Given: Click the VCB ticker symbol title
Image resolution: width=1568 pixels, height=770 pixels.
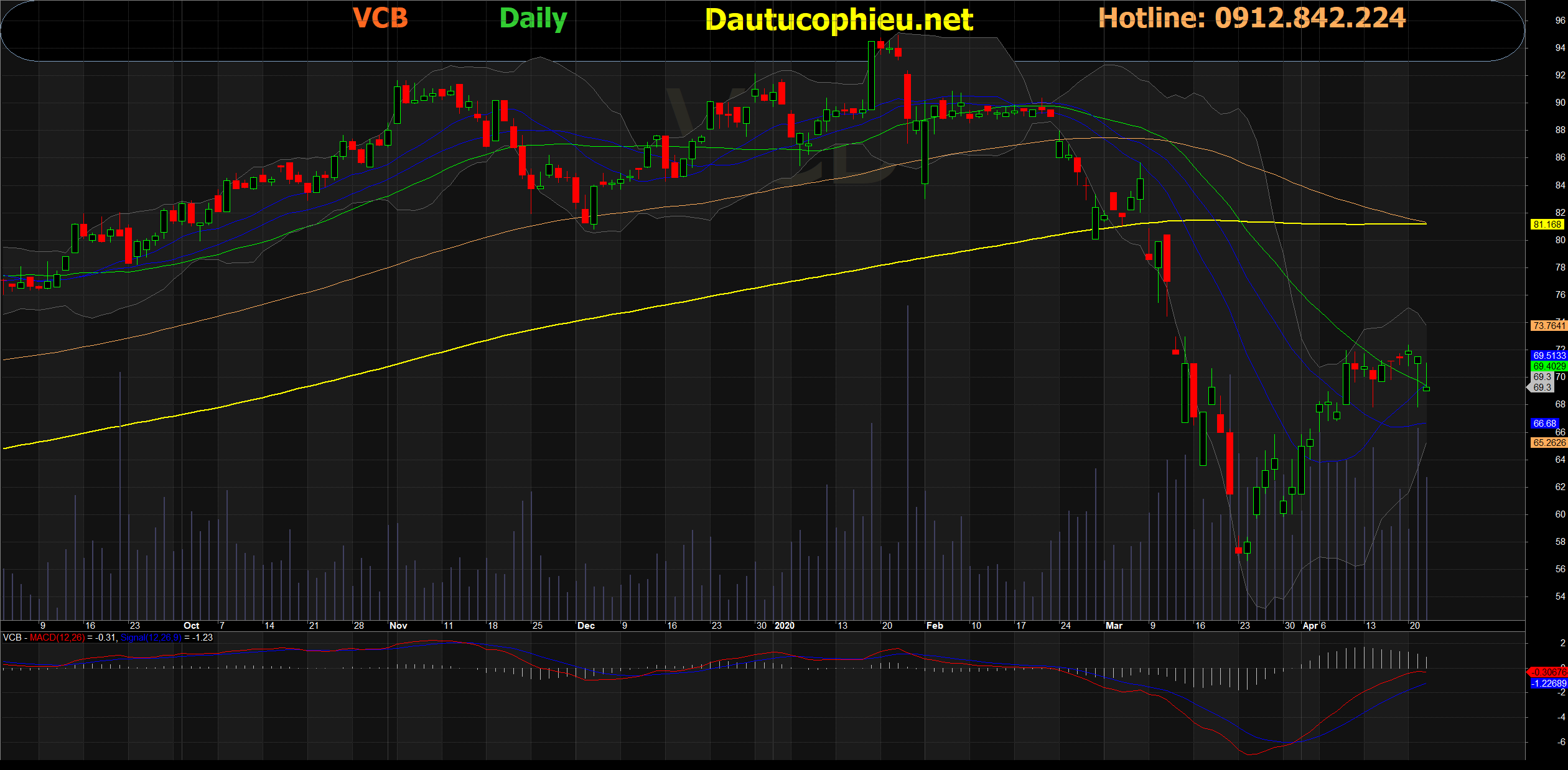Looking at the screenshot, I should [x=380, y=18].
